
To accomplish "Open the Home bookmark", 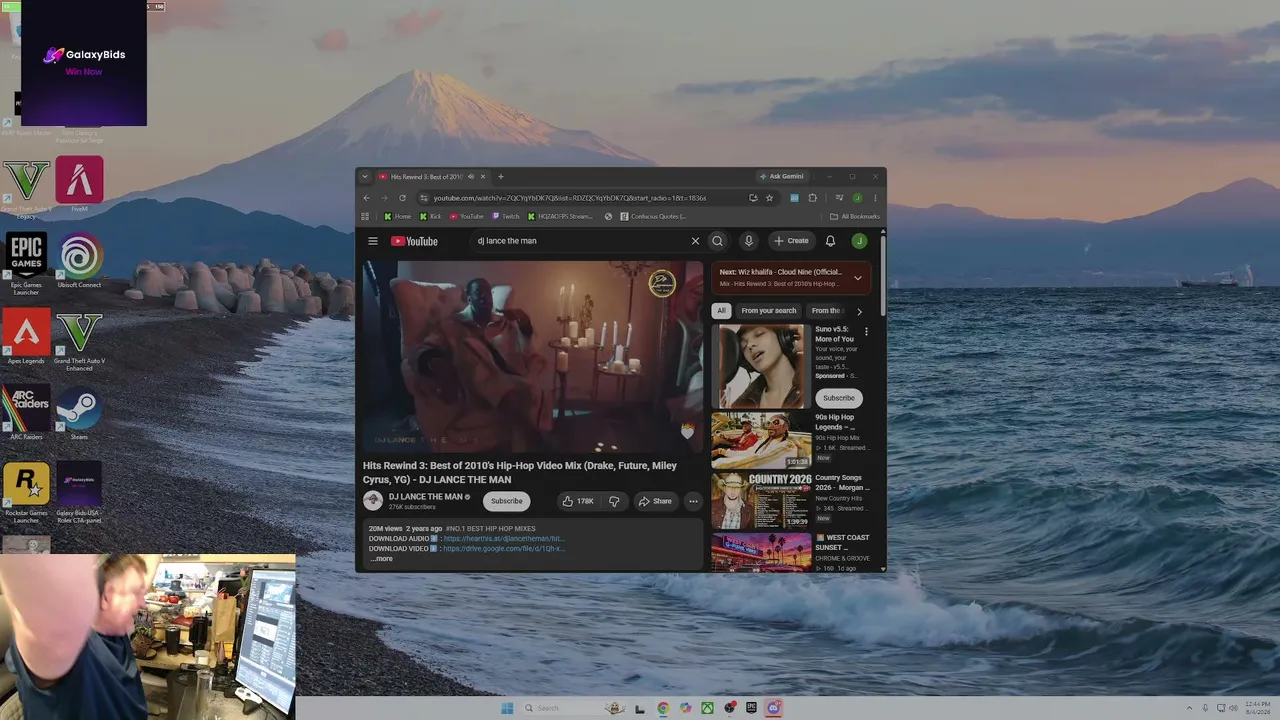I will (x=398, y=216).
